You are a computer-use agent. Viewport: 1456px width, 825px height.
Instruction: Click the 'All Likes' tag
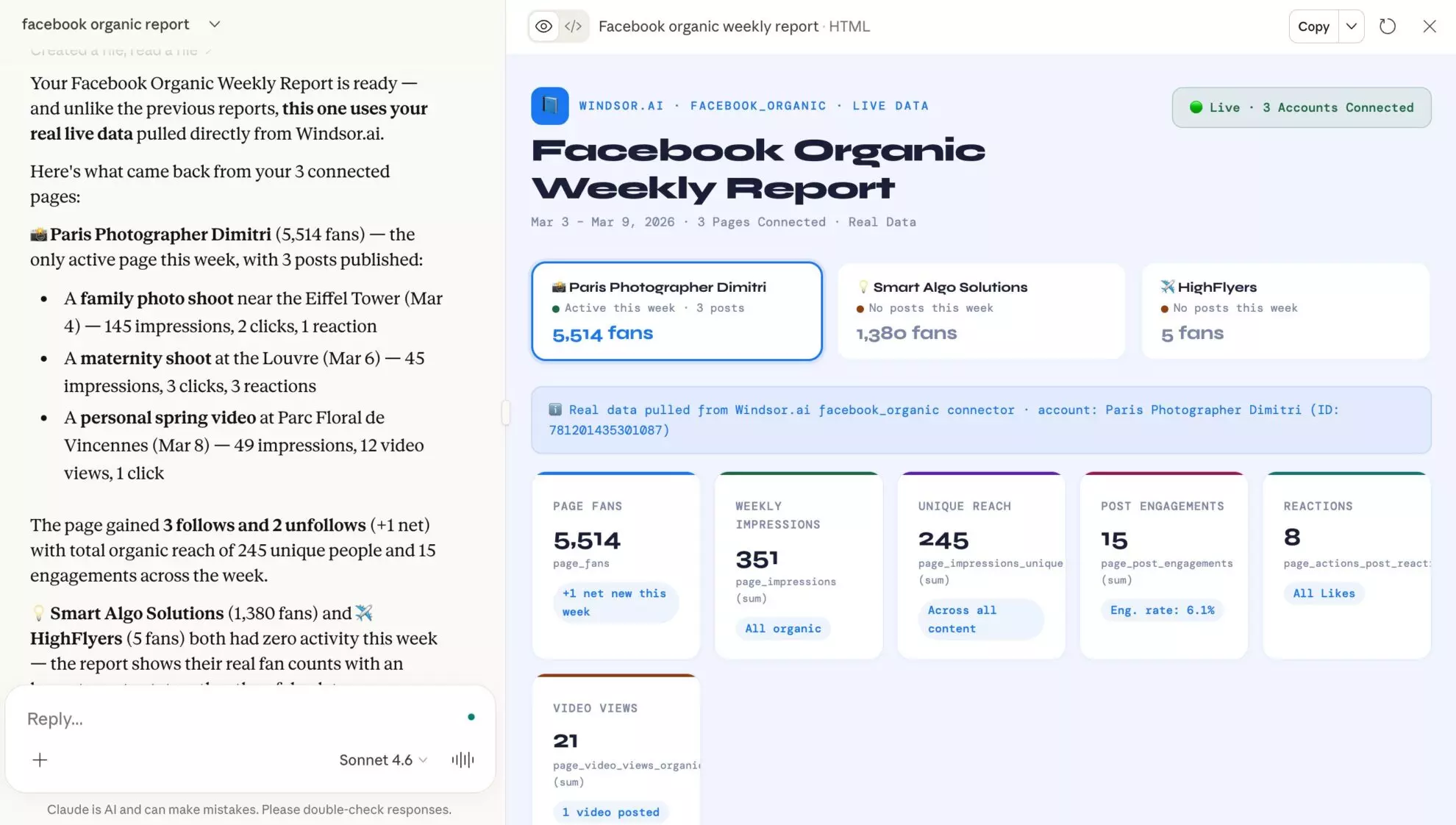(1324, 593)
